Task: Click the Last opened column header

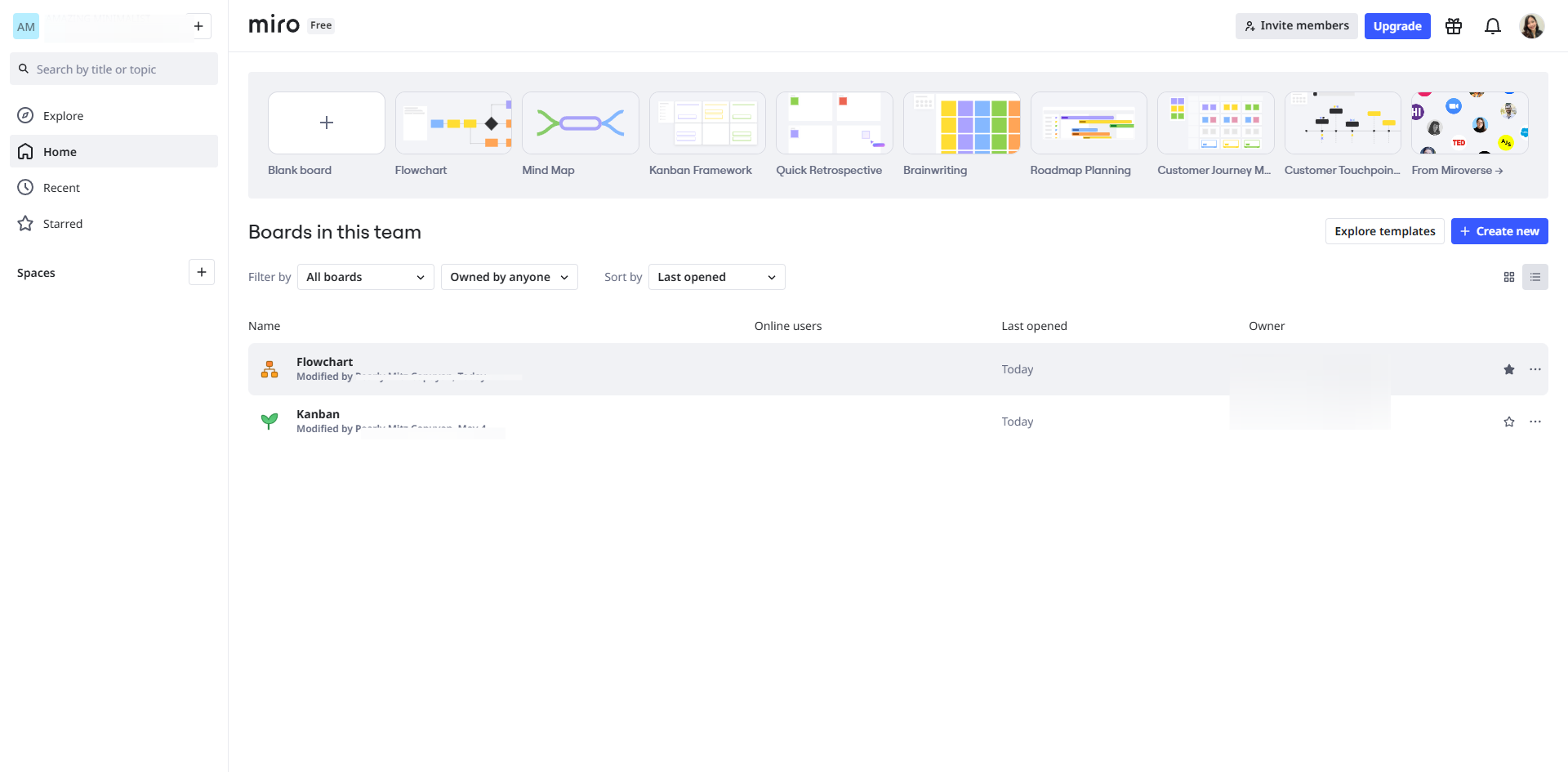Action: click(x=1034, y=326)
